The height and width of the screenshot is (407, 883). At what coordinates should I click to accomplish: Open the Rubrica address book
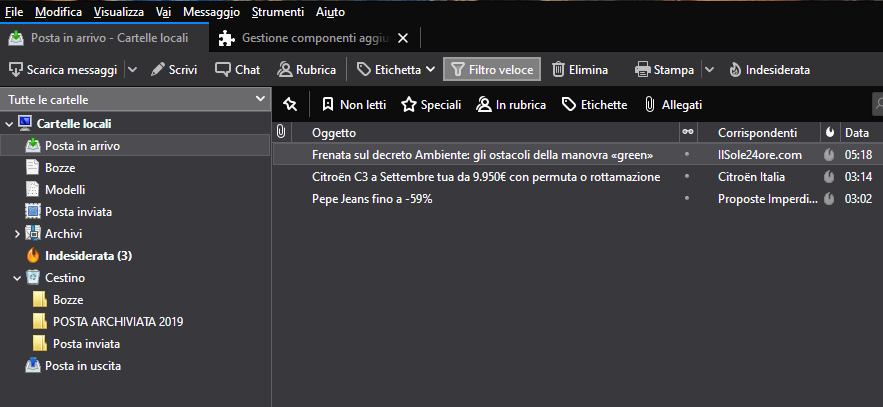point(307,70)
